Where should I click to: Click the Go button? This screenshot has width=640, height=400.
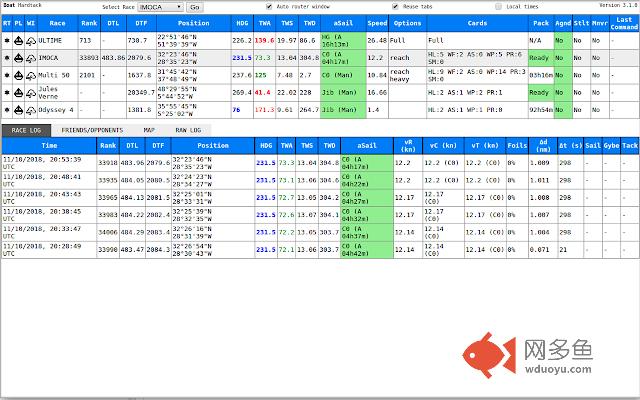click(195, 7)
